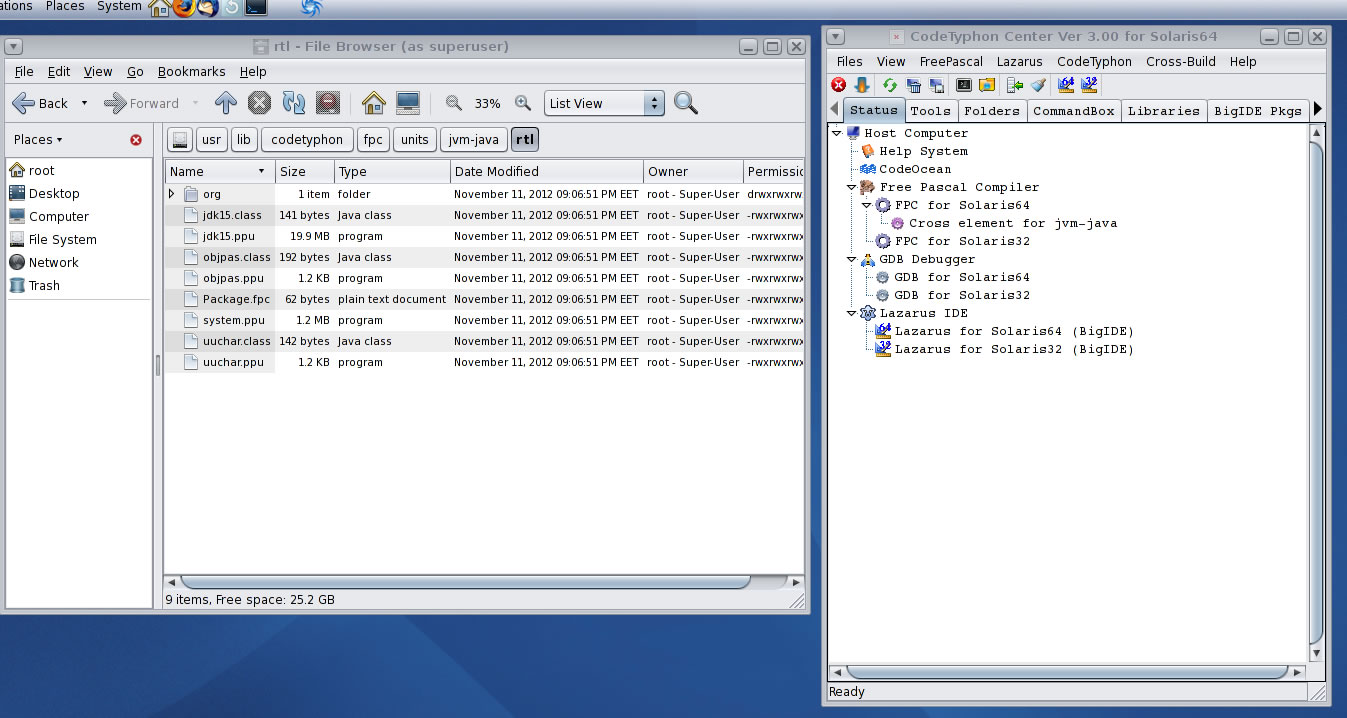
Task: Open the Places sidebar selector dropdown
Action: coord(38,140)
